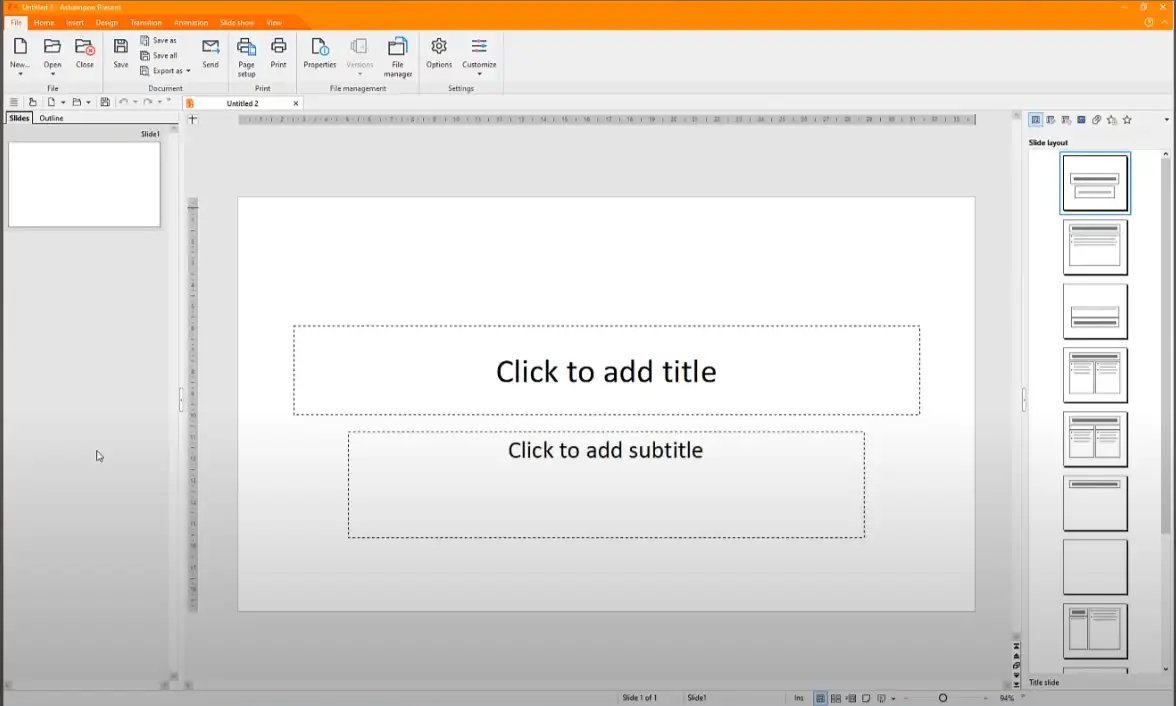
Task: Open the Outline tab in the left panel
Action: coord(51,118)
